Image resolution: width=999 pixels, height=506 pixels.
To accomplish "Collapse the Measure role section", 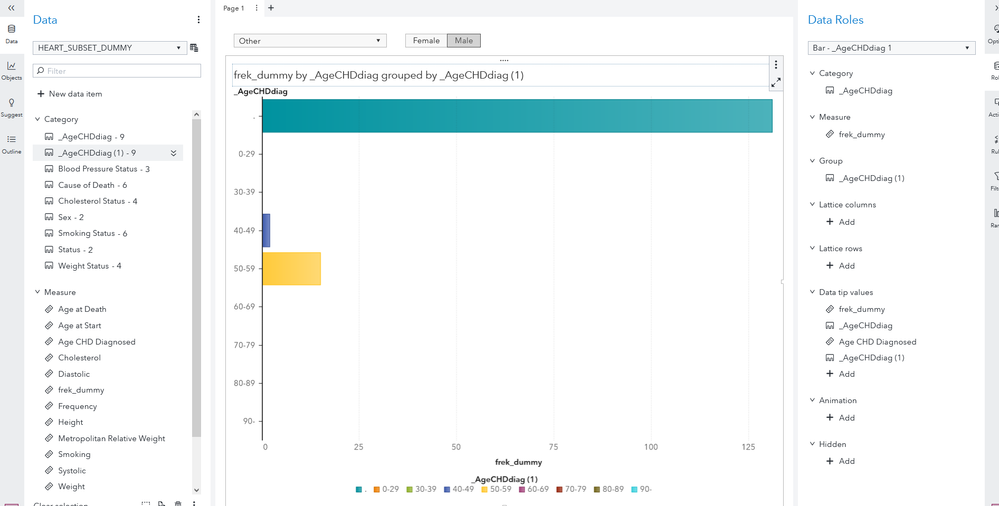I will (x=812, y=117).
